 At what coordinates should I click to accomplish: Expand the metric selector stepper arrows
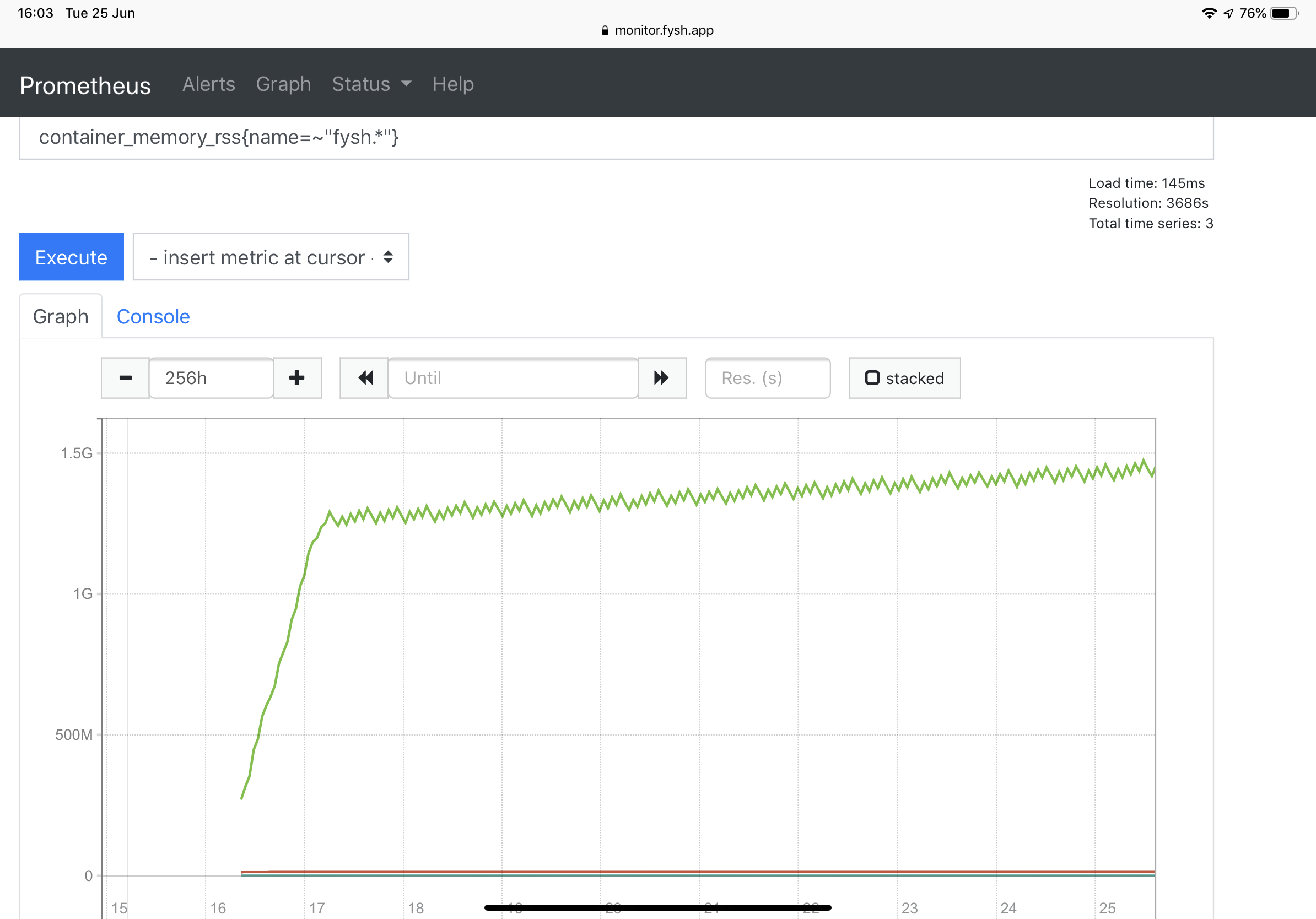point(388,257)
